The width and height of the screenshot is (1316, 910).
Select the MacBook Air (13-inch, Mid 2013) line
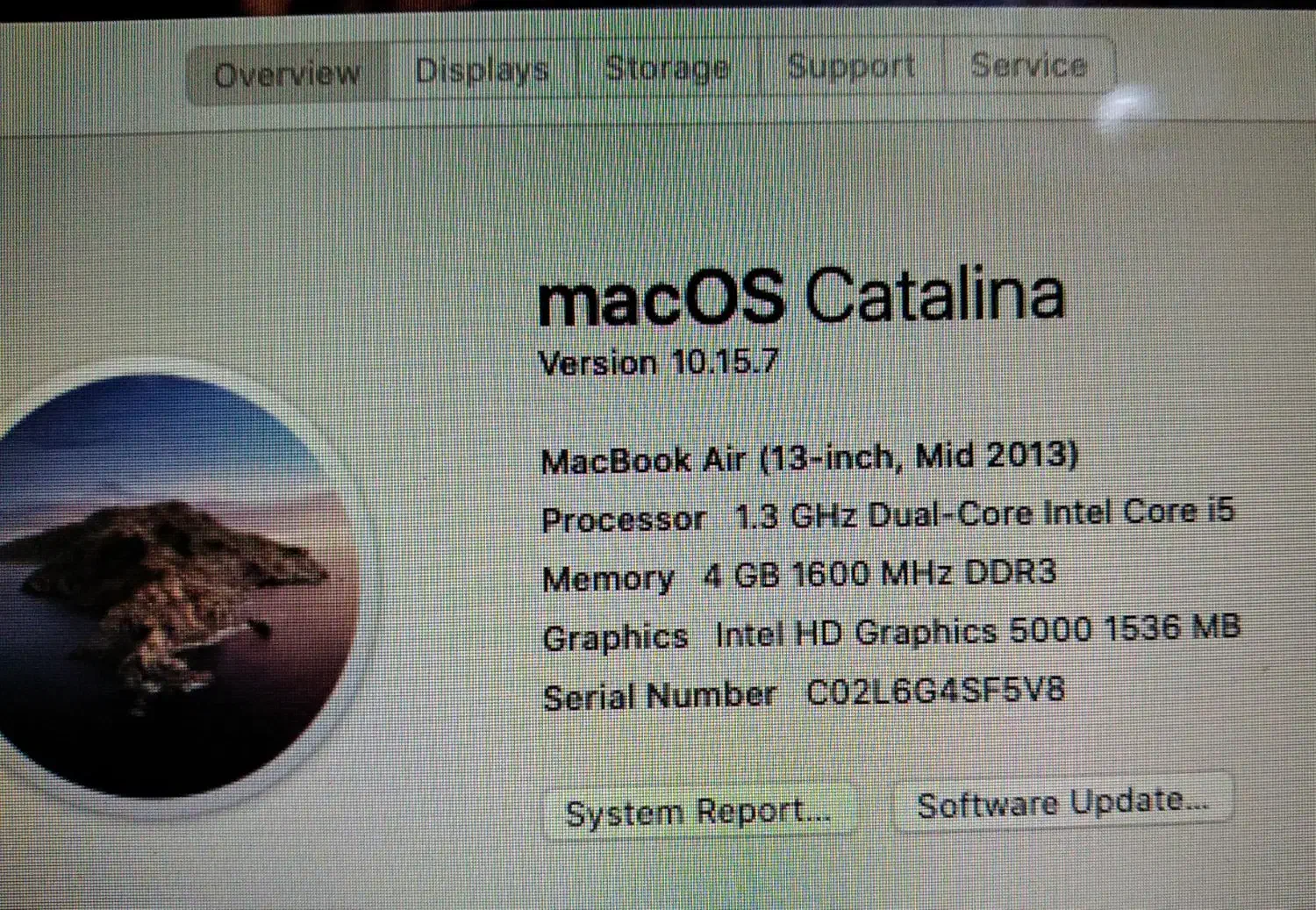pyautogui.click(x=809, y=458)
